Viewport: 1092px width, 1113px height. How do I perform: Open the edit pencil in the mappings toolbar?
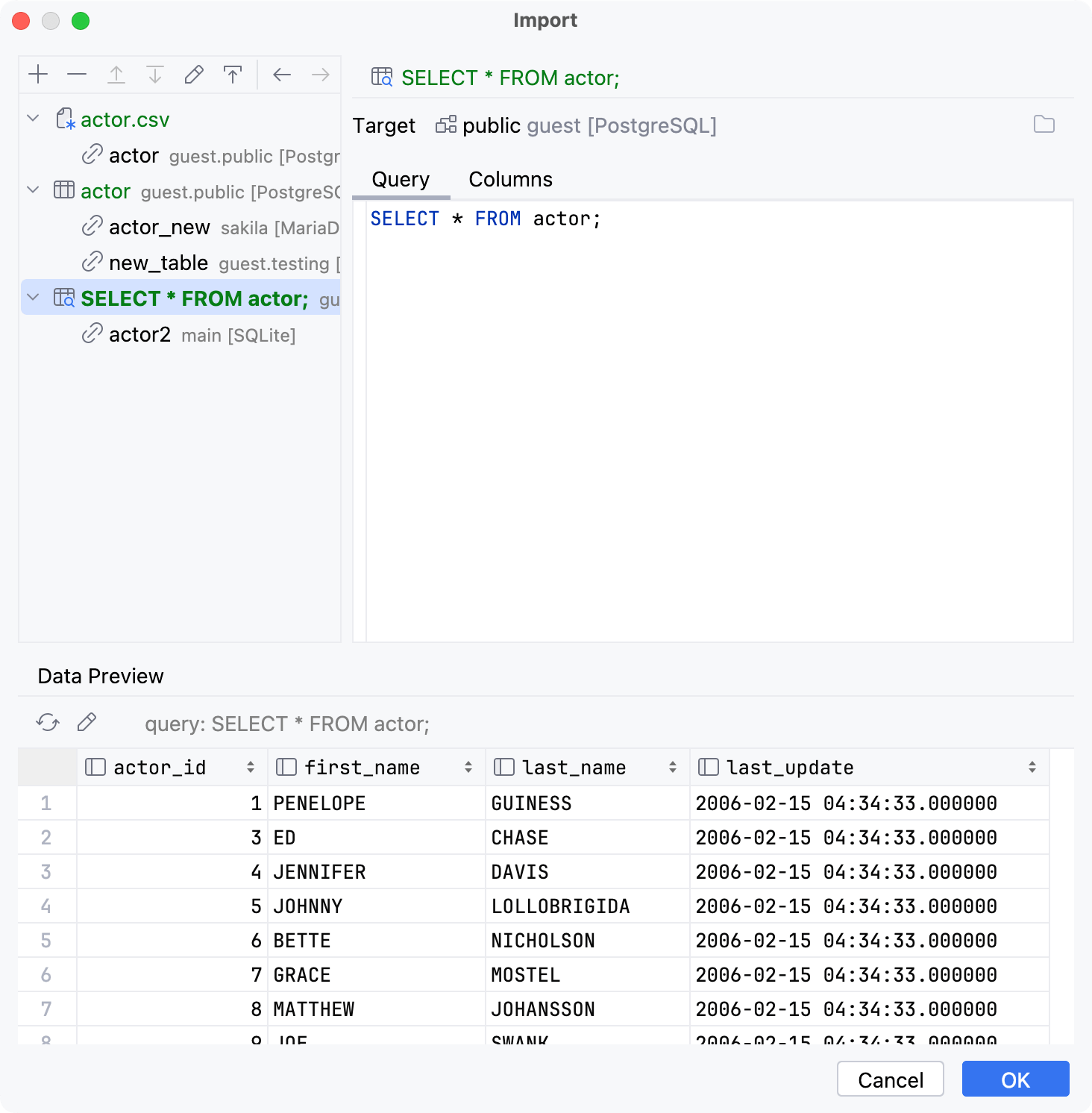193,74
